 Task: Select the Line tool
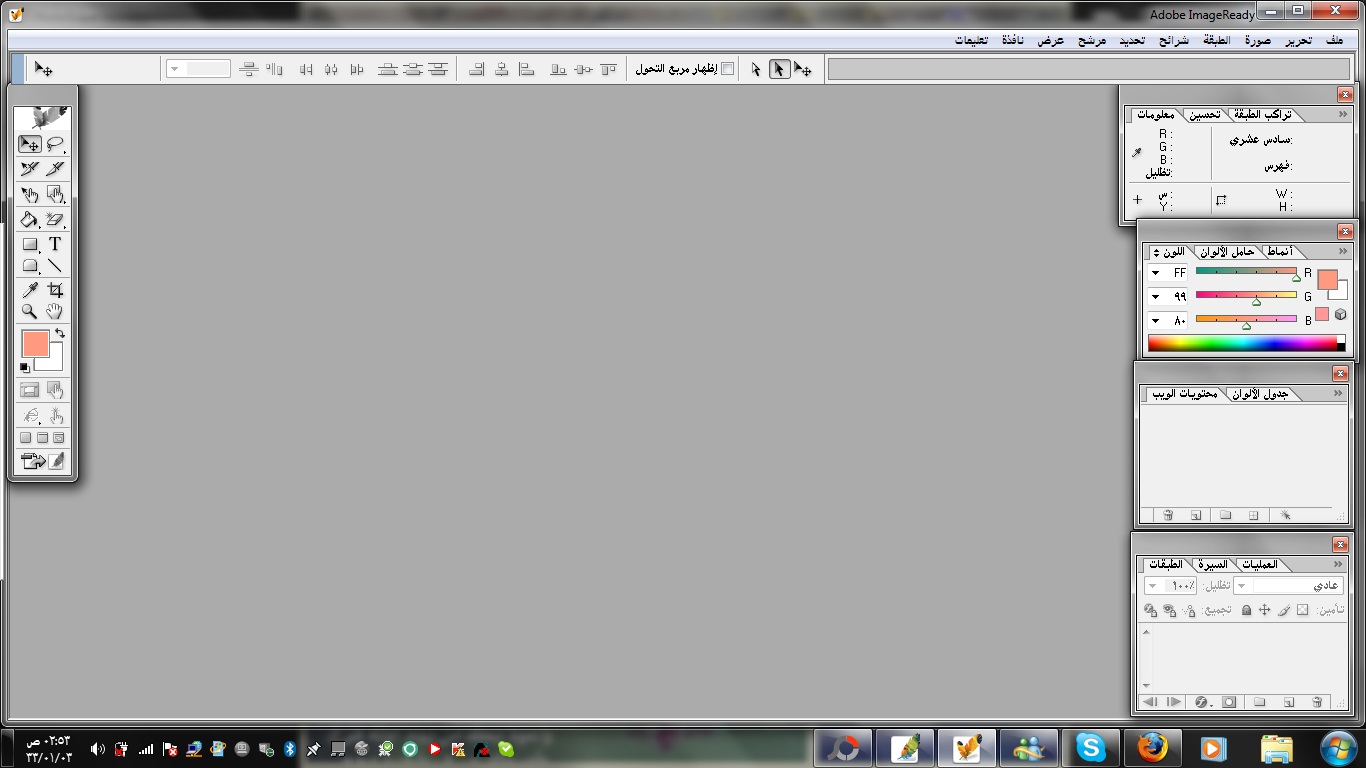pos(55,266)
